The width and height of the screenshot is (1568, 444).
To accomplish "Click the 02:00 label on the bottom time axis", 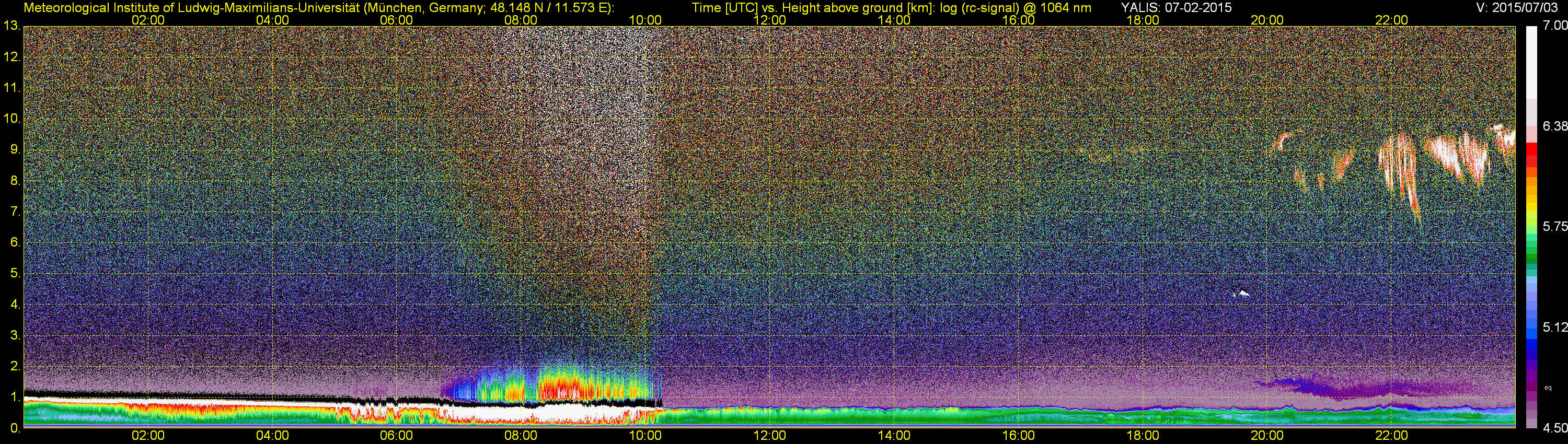I will (148, 436).
